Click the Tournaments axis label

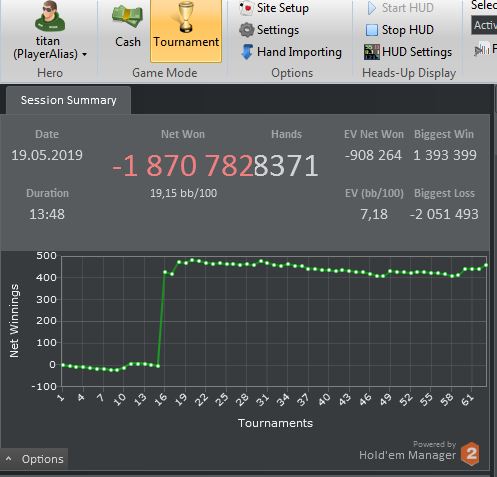tap(275, 423)
